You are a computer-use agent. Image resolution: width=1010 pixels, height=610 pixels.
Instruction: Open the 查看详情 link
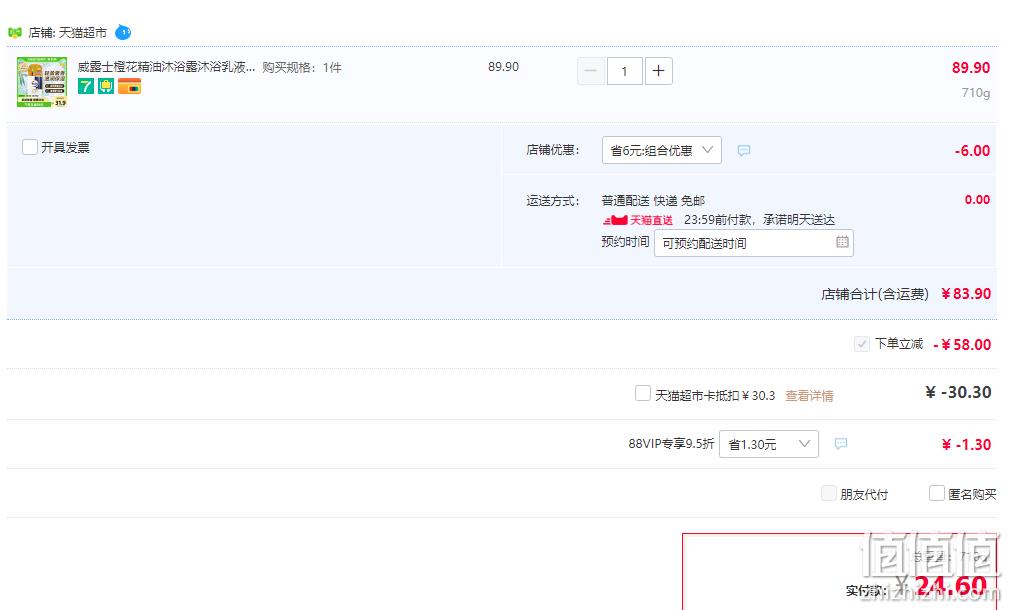(x=809, y=396)
